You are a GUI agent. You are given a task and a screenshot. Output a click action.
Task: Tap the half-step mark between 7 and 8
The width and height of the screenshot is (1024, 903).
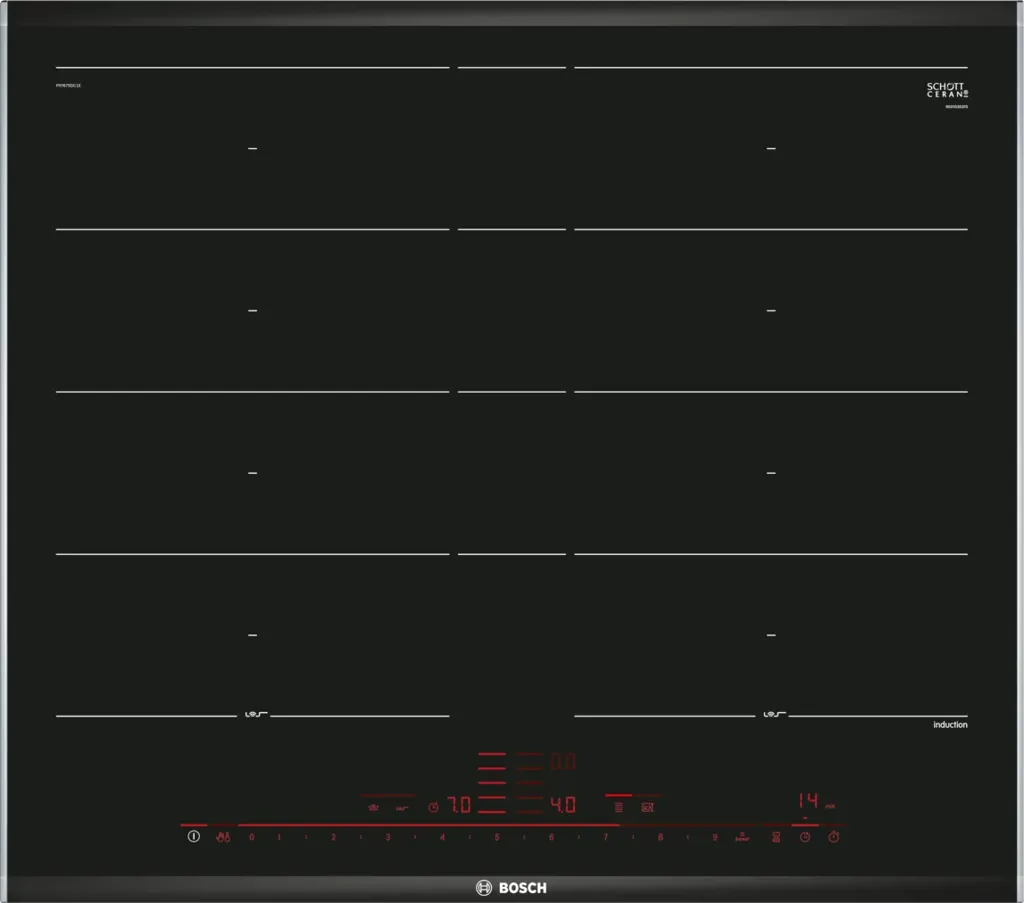point(633,837)
